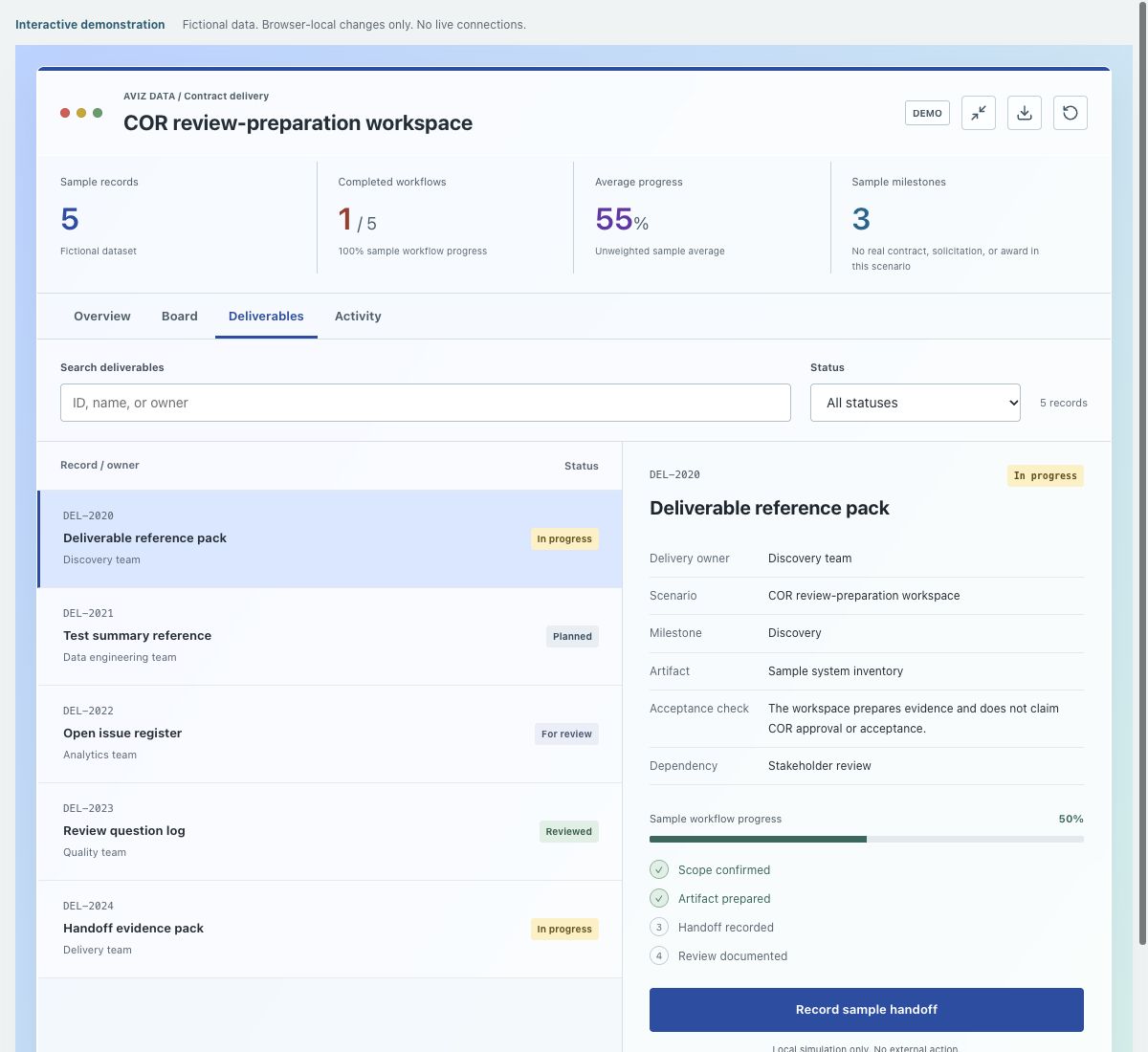Click the 5 records count text
The image size is (1148, 1052).
(1064, 403)
